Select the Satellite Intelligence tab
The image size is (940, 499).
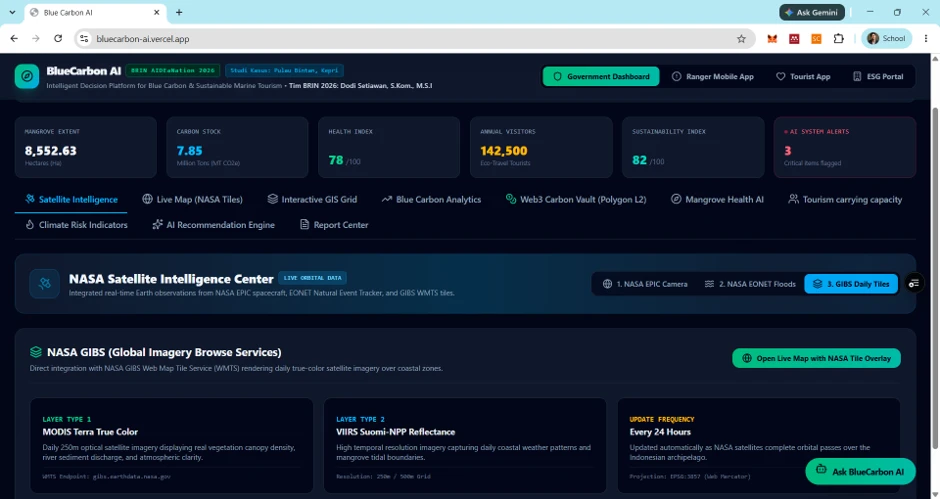point(71,199)
